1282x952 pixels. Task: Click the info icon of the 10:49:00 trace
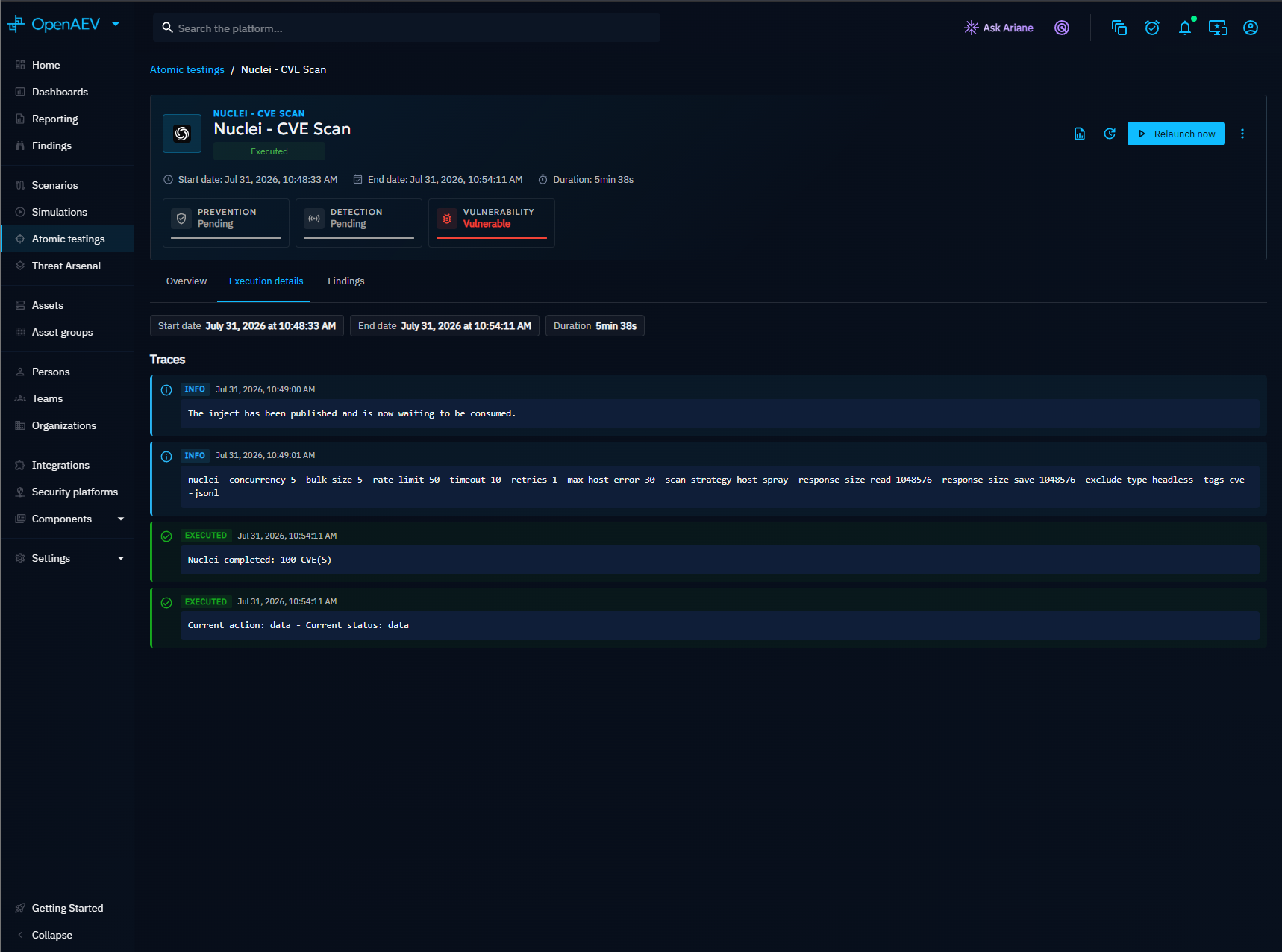coord(166,390)
